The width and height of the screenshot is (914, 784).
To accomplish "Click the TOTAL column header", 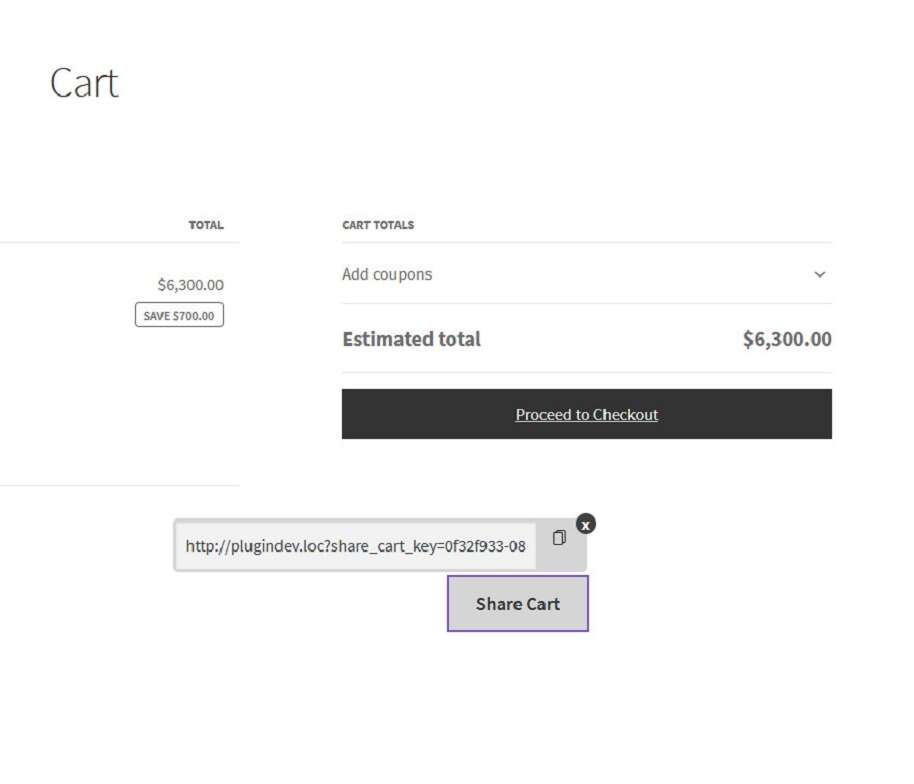I will (x=207, y=225).
